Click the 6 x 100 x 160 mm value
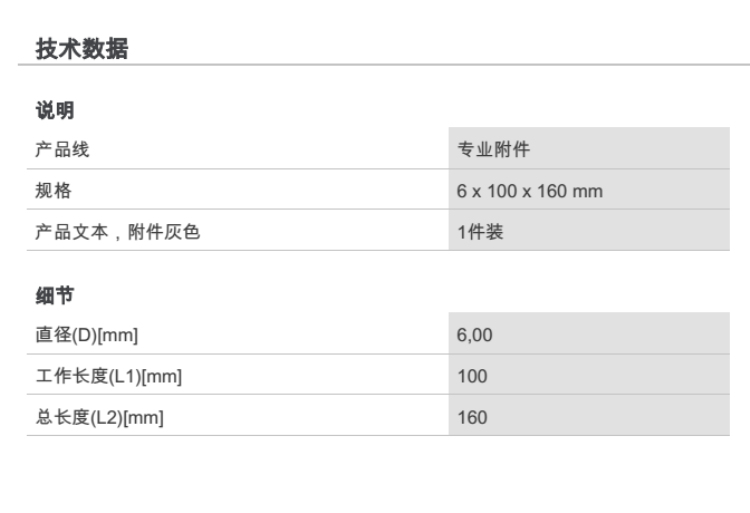This screenshot has width=750, height=513. pos(530,191)
